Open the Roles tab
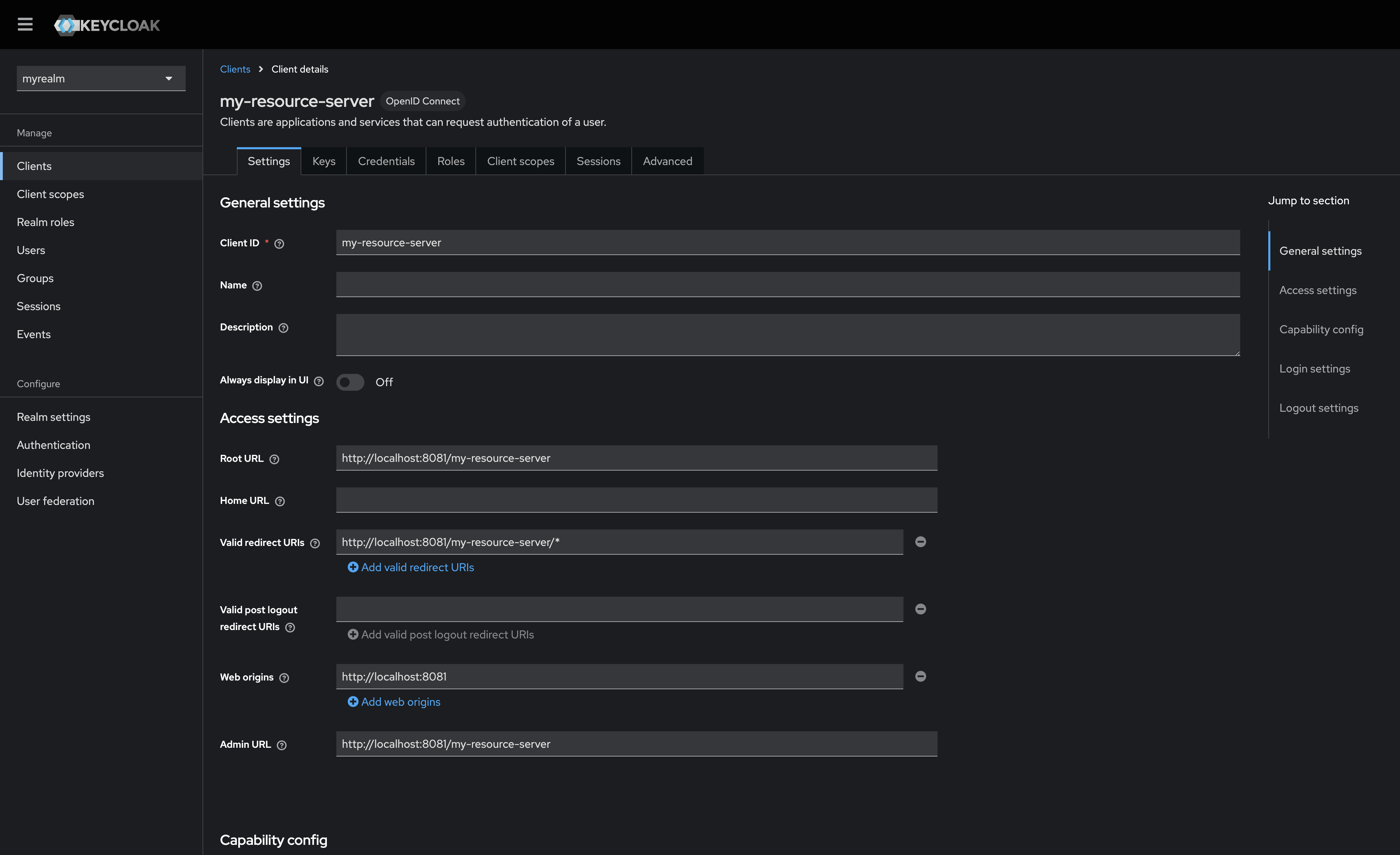Screen dimensions: 1400x855 [451, 161]
